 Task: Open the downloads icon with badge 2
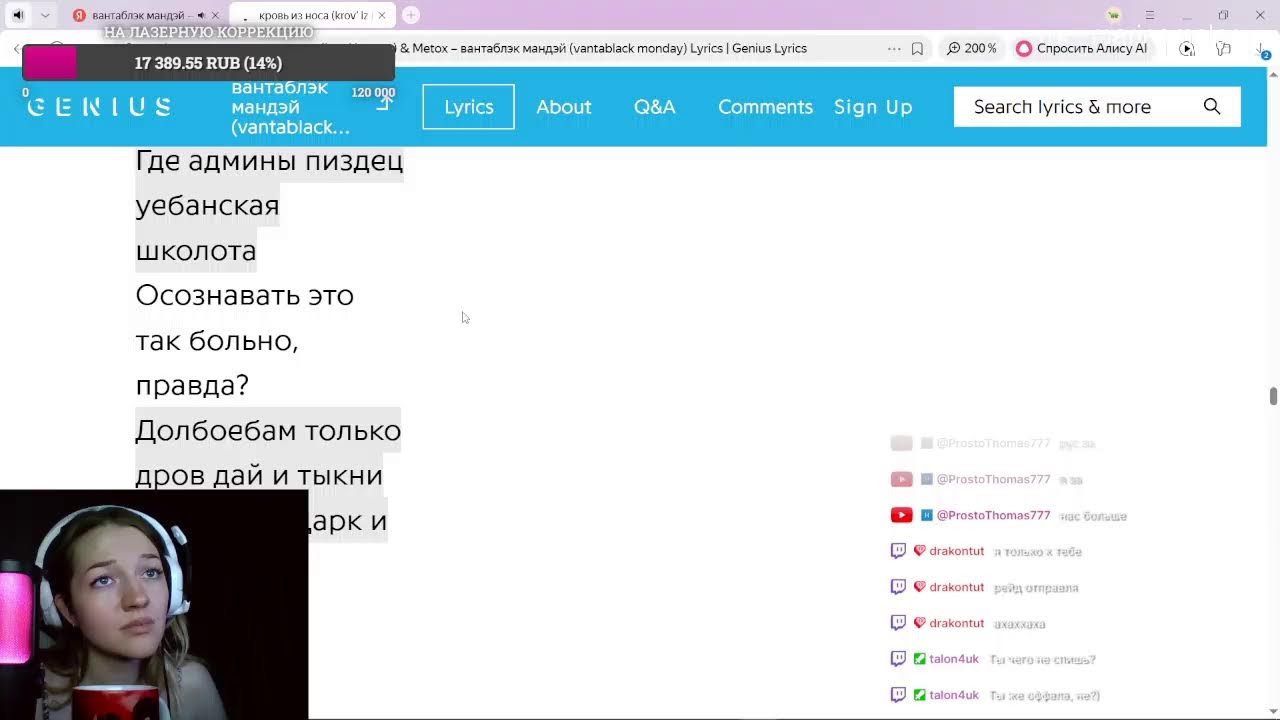[x=1261, y=49]
